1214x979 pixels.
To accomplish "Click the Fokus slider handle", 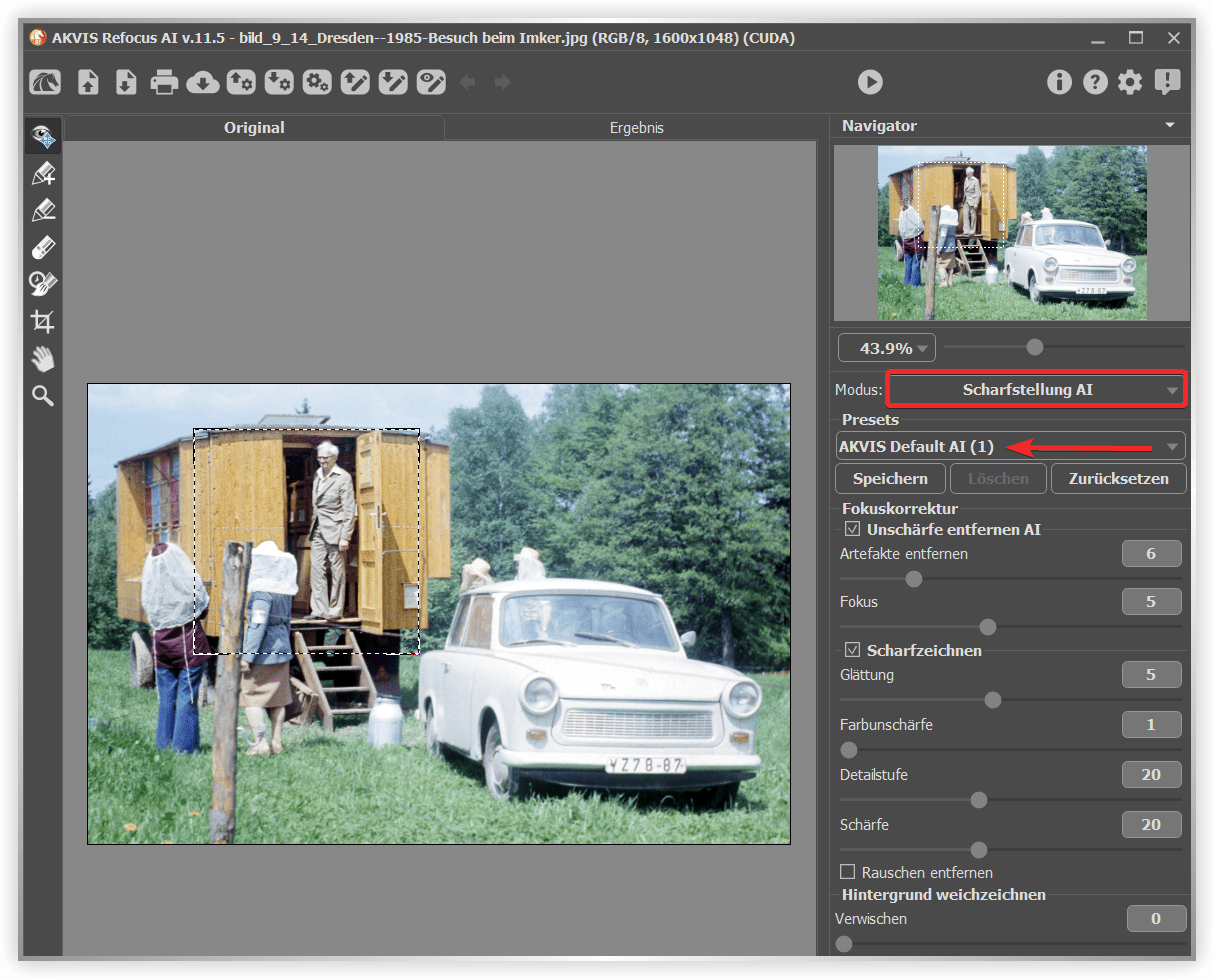I will pos(988,627).
